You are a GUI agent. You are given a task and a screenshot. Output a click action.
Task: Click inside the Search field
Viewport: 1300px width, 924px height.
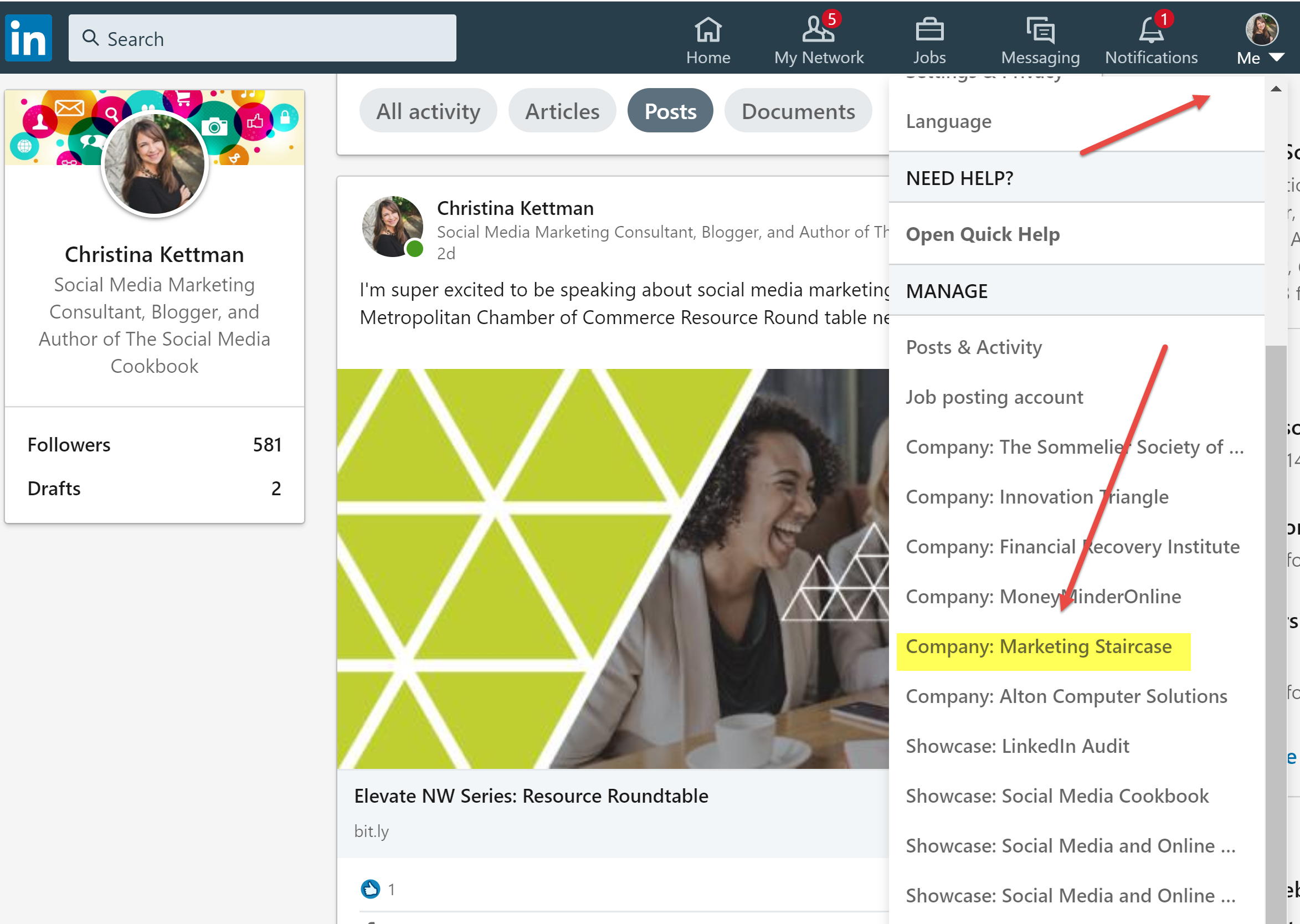tap(263, 38)
